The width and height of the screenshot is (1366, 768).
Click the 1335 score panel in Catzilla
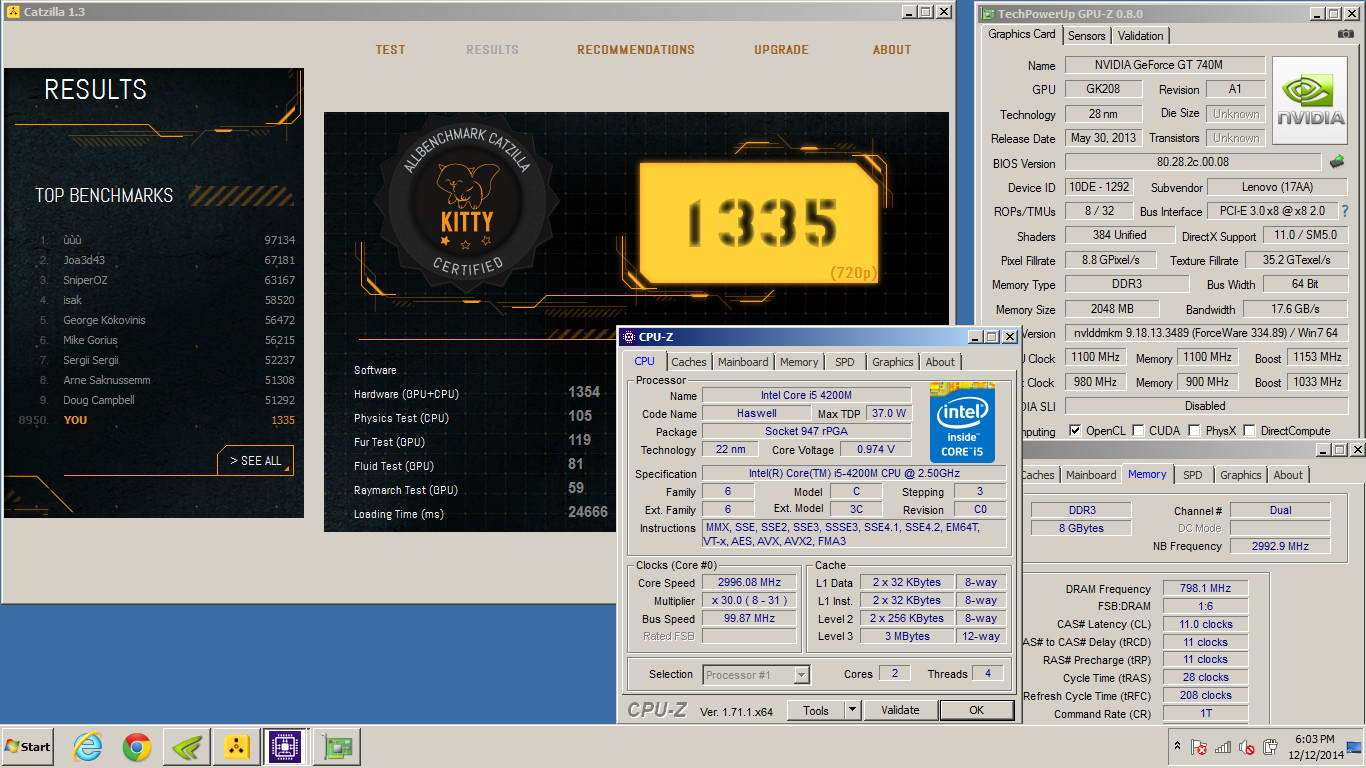point(760,223)
